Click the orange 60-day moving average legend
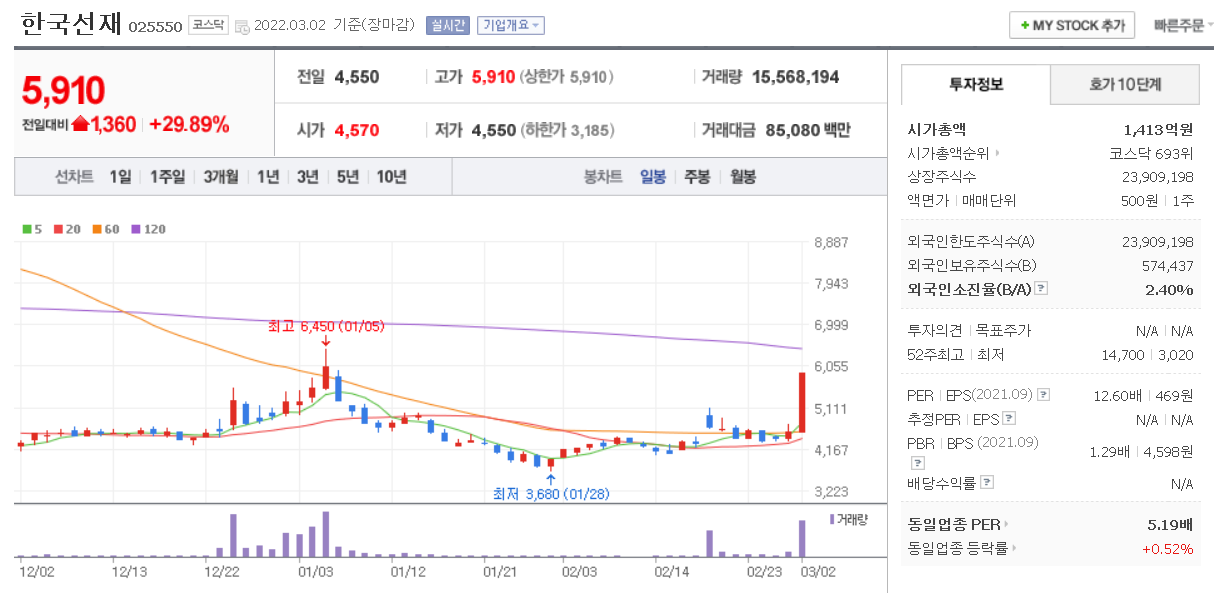The height and width of the screenshot is (593, 1217). [104, 229]
